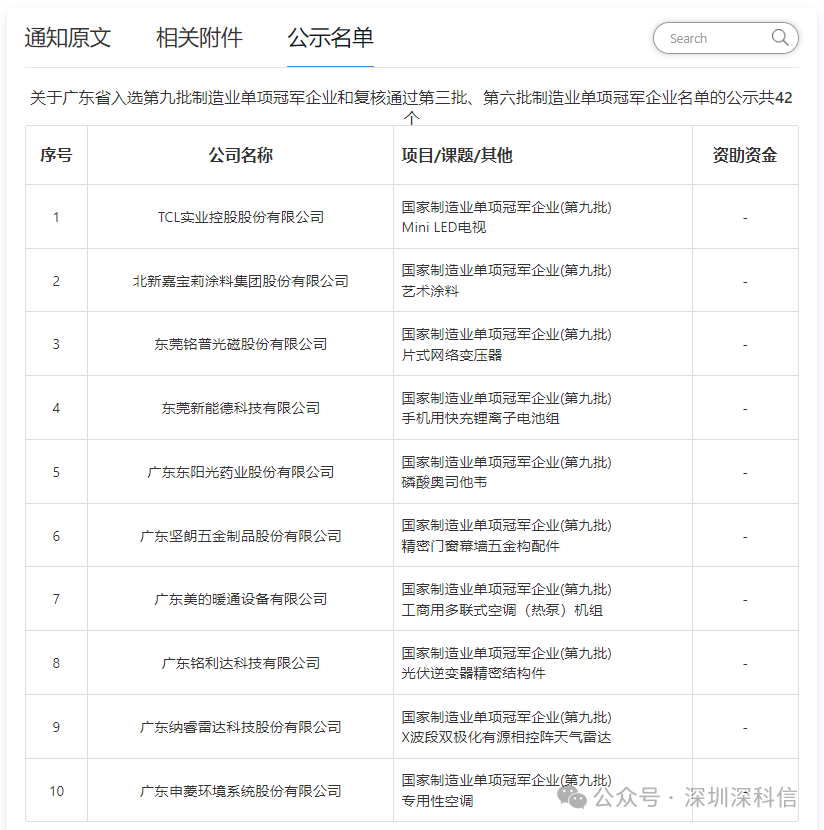824x830 pixels.
Task: Focus the Search input field
Action: [x=726, y=38]
